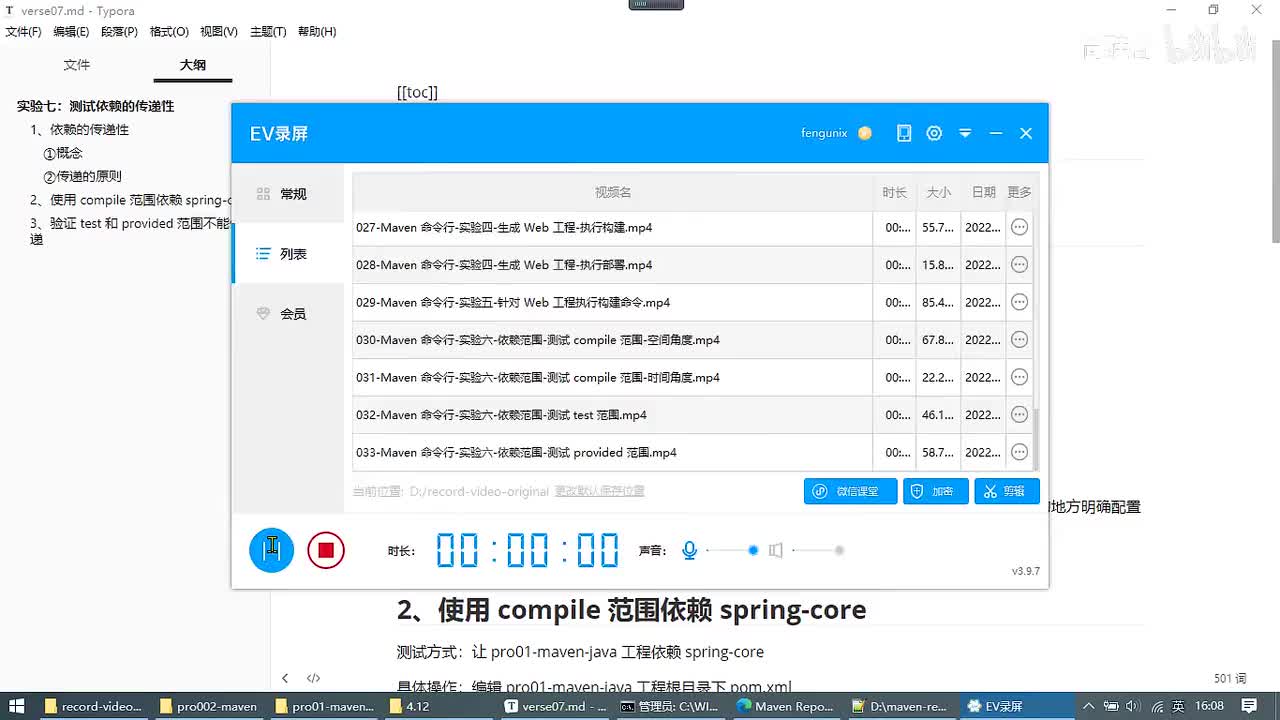Screen dimensions: 1280x720
Task: Click outline item 1、依赖的传递性
Action: click(x=80, y=130)
